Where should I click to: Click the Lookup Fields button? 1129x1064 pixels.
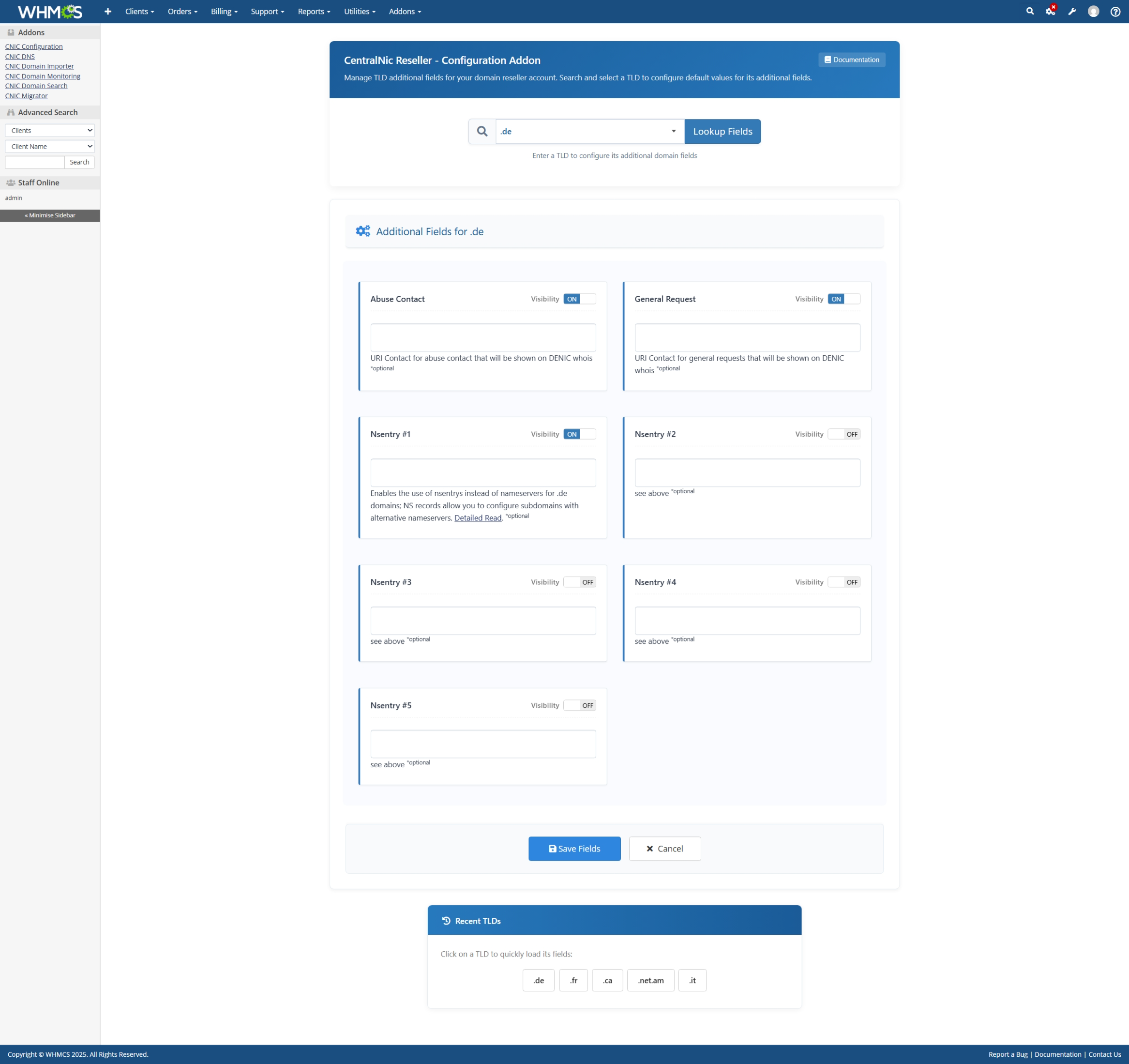(723, 131)
